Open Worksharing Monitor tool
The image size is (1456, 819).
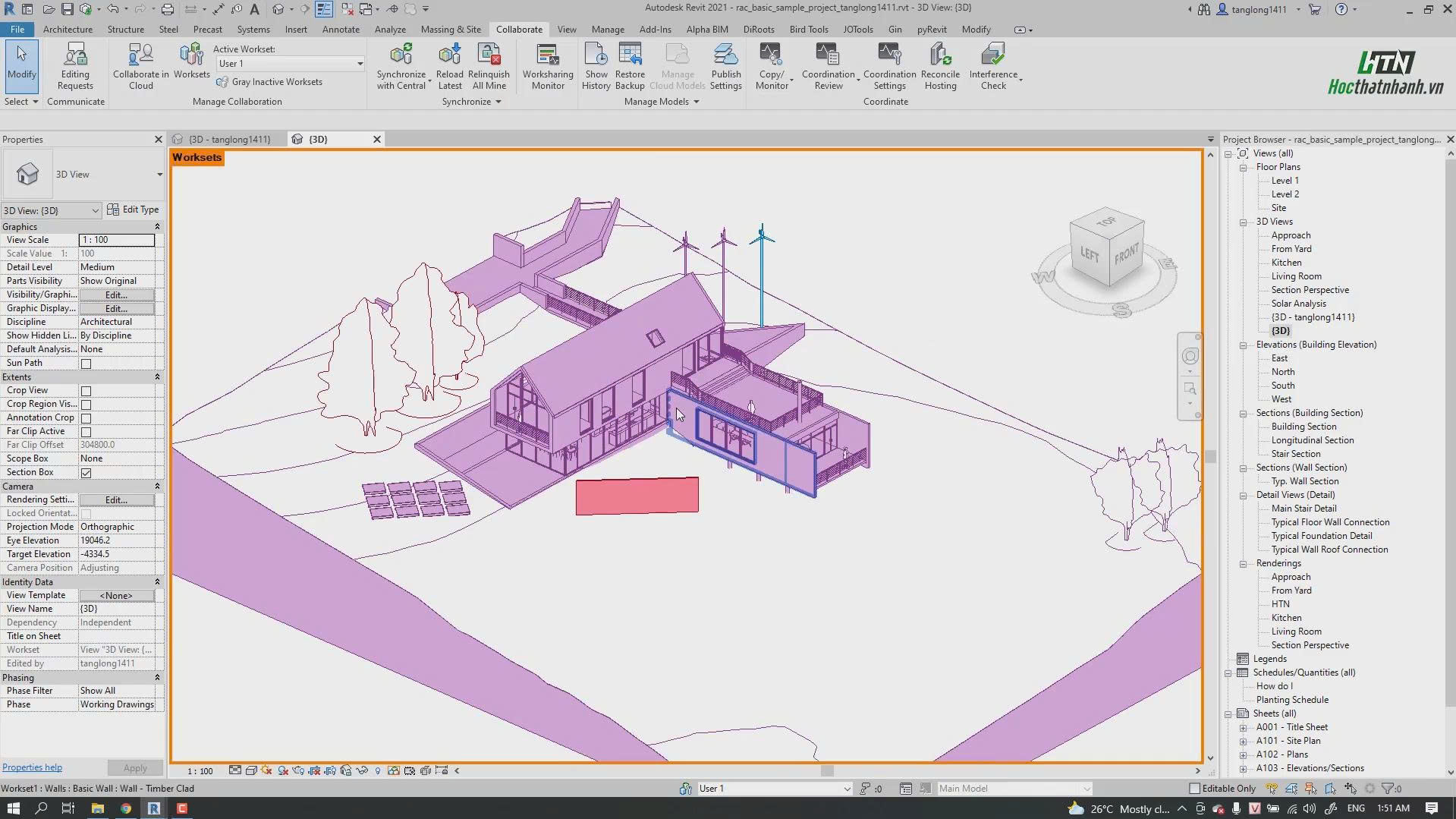548,55
